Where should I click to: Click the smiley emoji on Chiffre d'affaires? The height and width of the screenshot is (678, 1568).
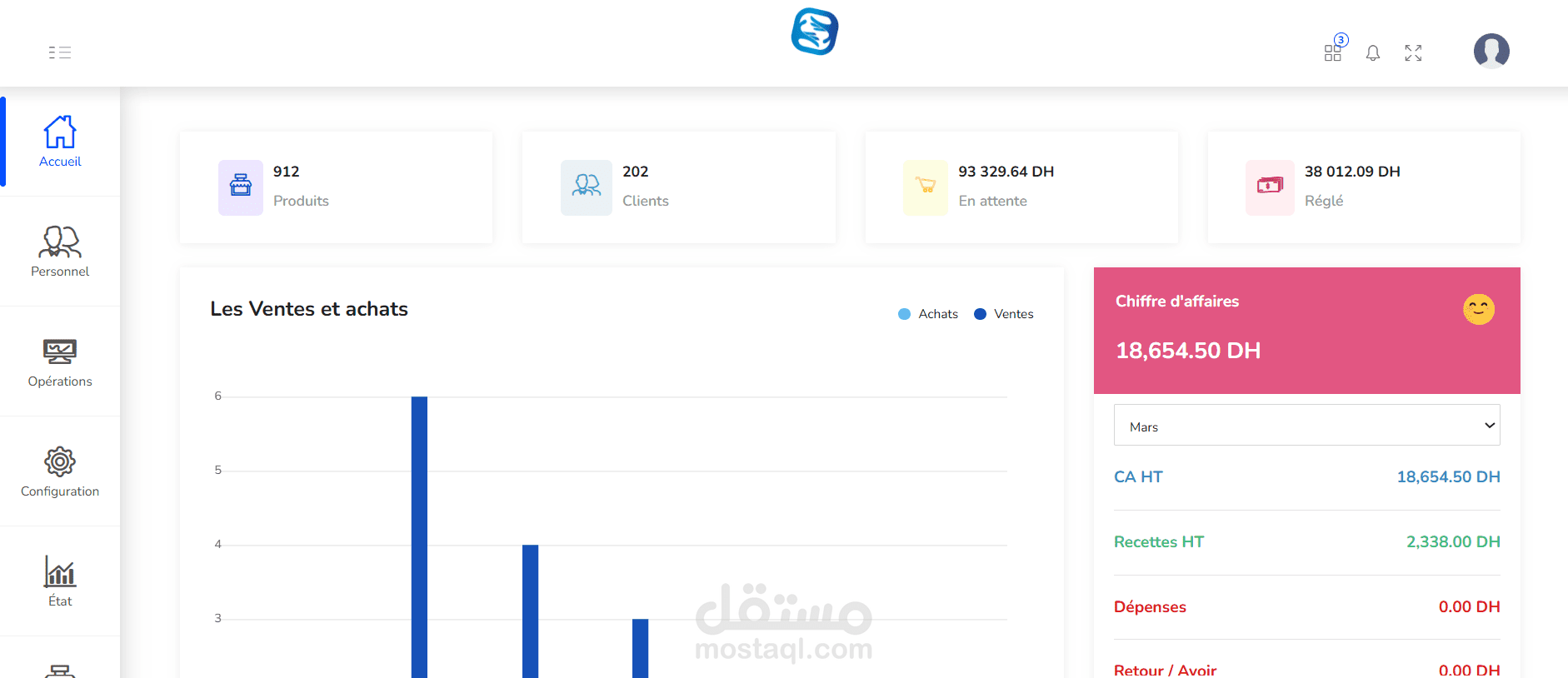click(1479, 310)
